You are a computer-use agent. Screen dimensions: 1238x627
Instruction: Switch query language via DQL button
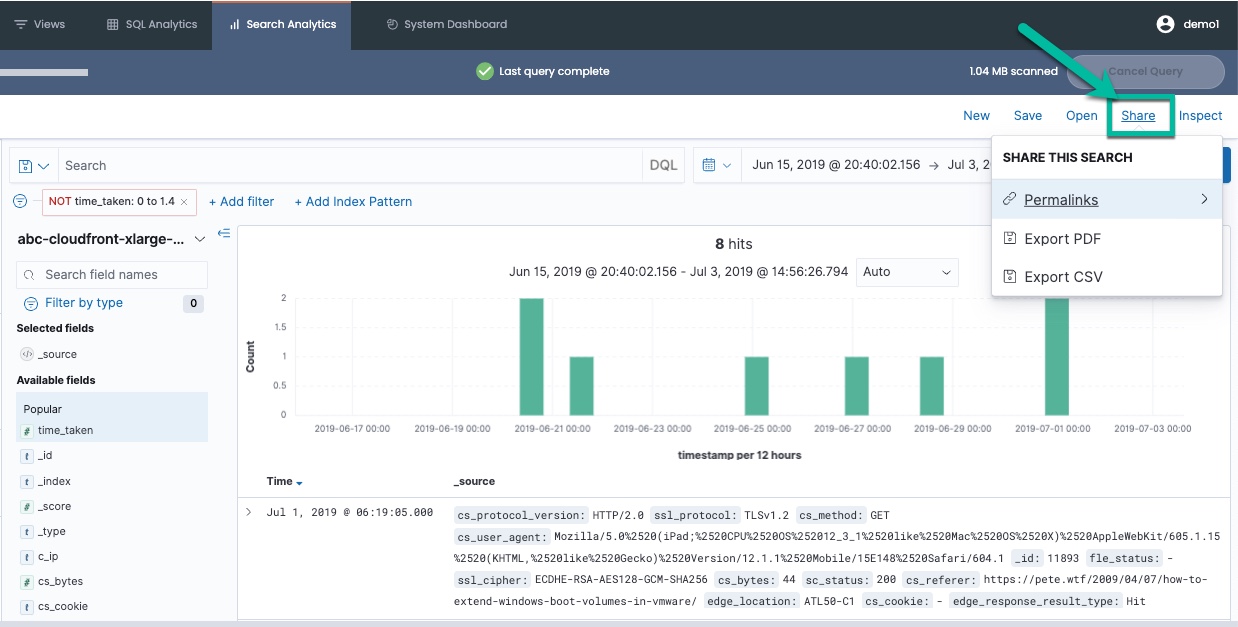[663, 166]
